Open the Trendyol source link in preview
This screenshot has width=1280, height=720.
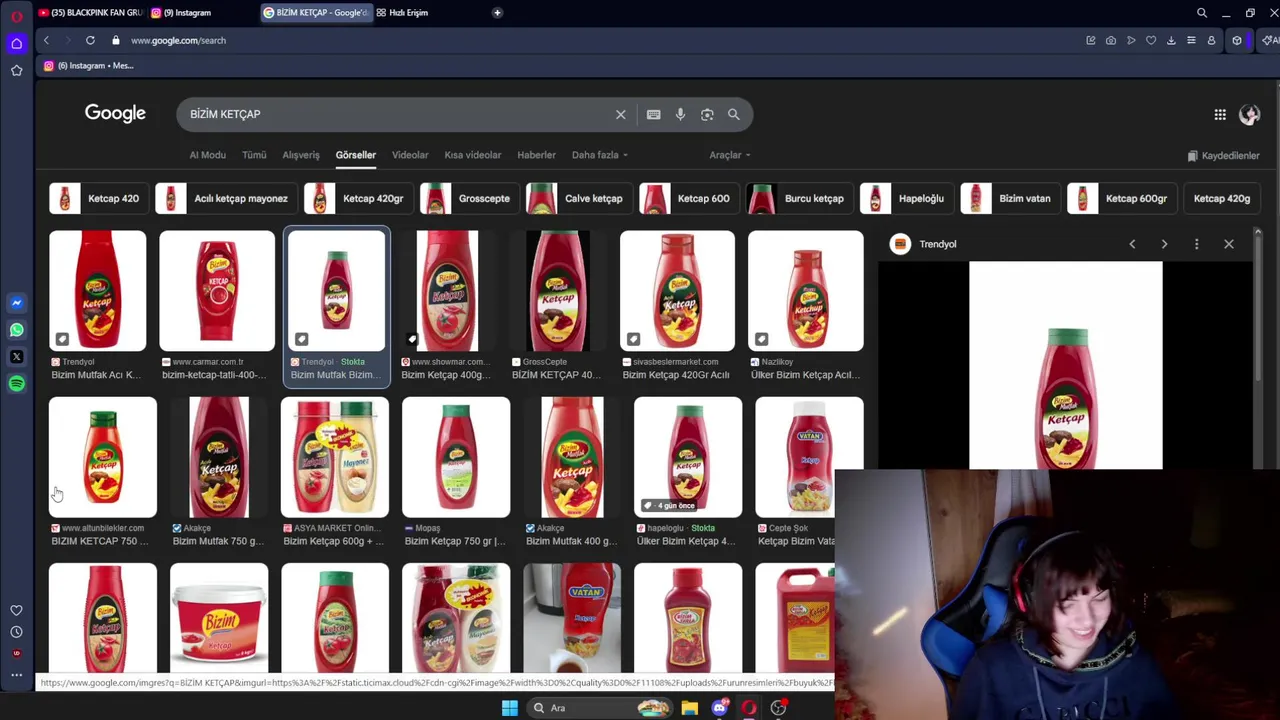[925, 244]
